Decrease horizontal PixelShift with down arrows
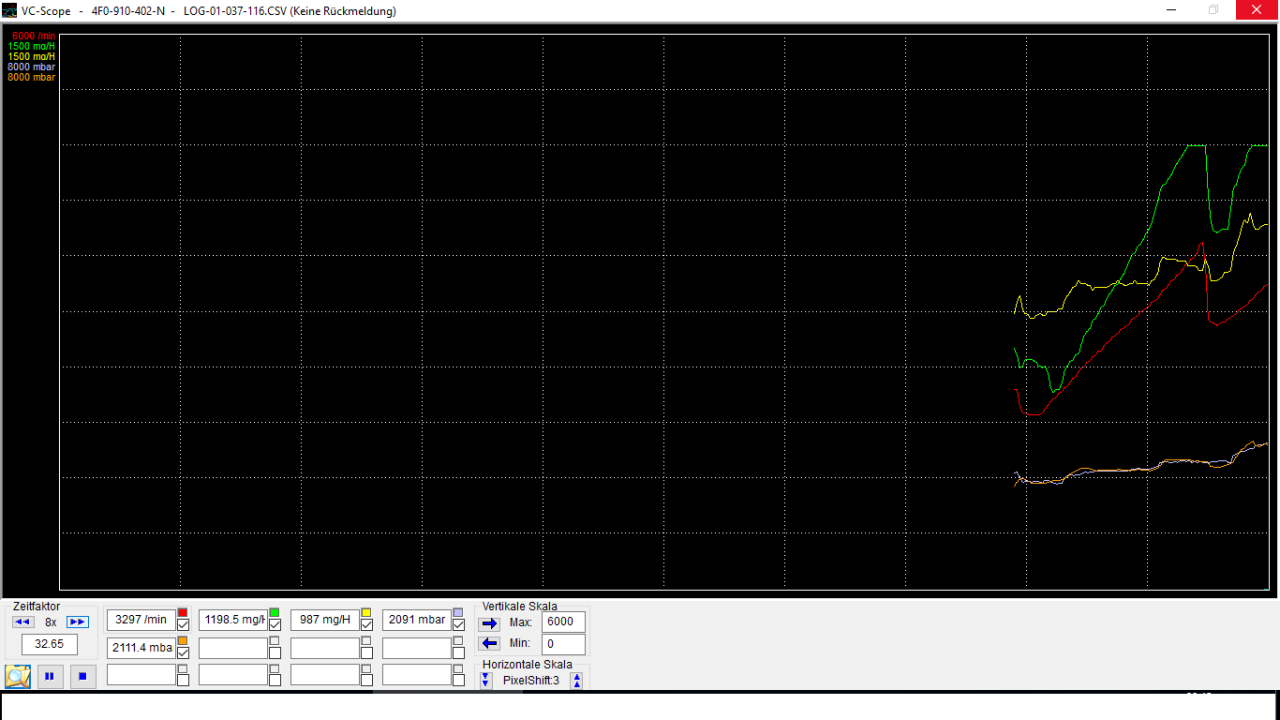Screen dimensions: 1280x720 (x=486, y=681)
